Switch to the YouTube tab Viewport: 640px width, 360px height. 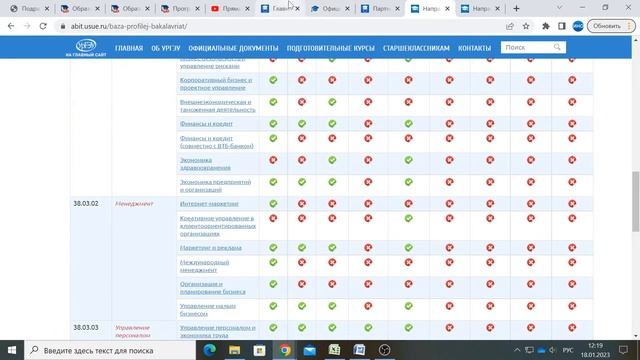(x=230, y=8)
